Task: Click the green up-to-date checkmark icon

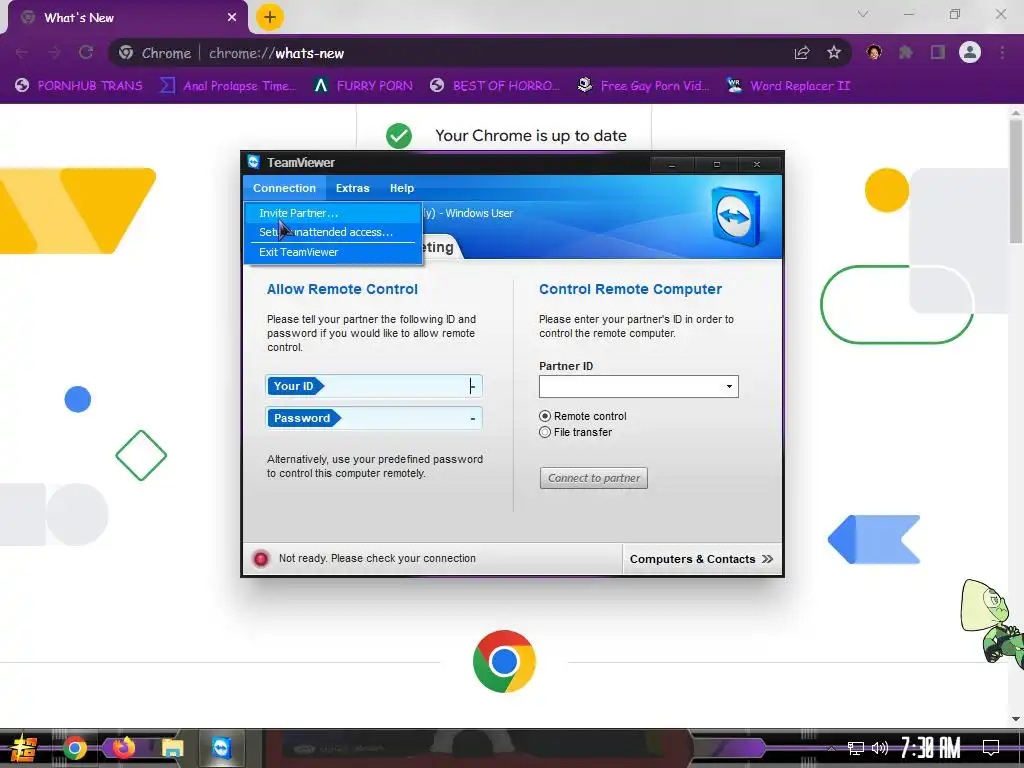Action: [399, 136]
